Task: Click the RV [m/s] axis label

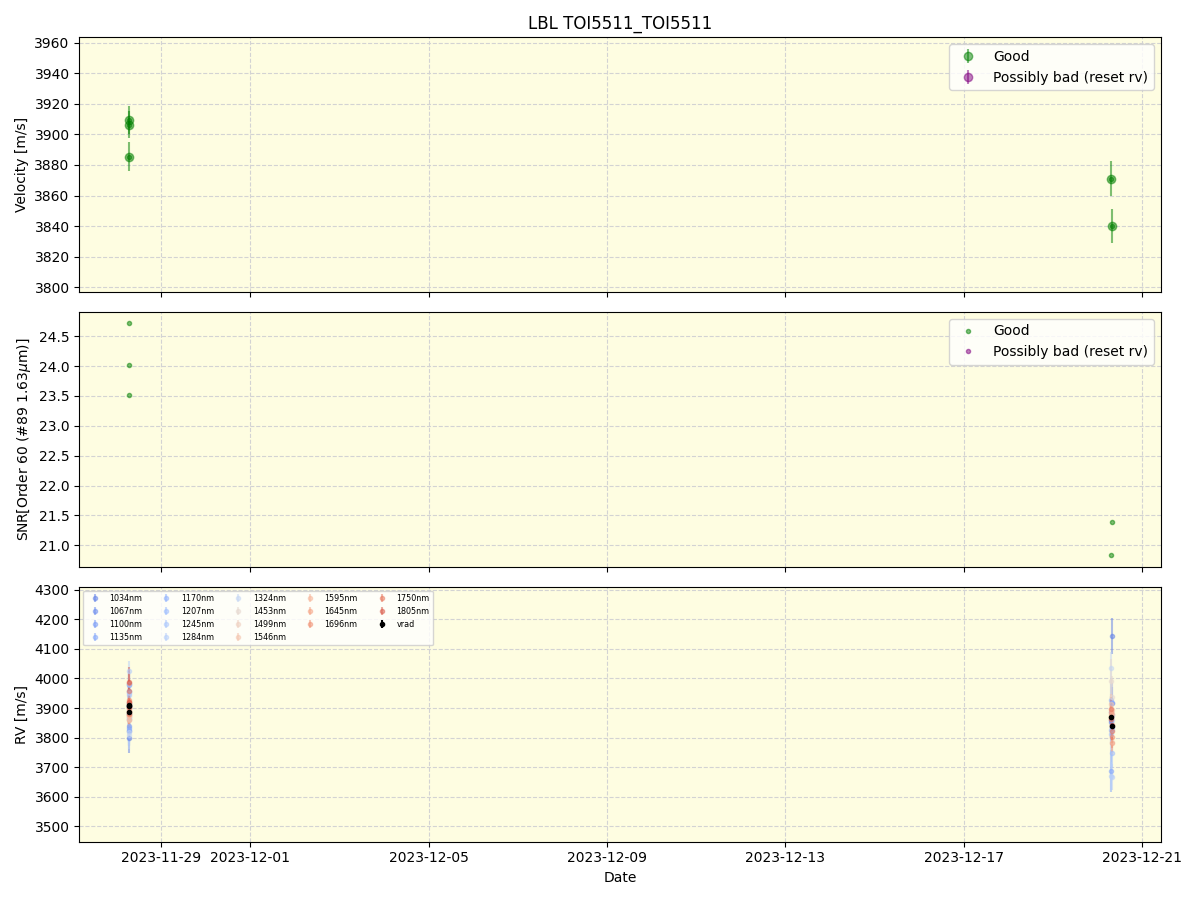Action: (x=21, y=714)
